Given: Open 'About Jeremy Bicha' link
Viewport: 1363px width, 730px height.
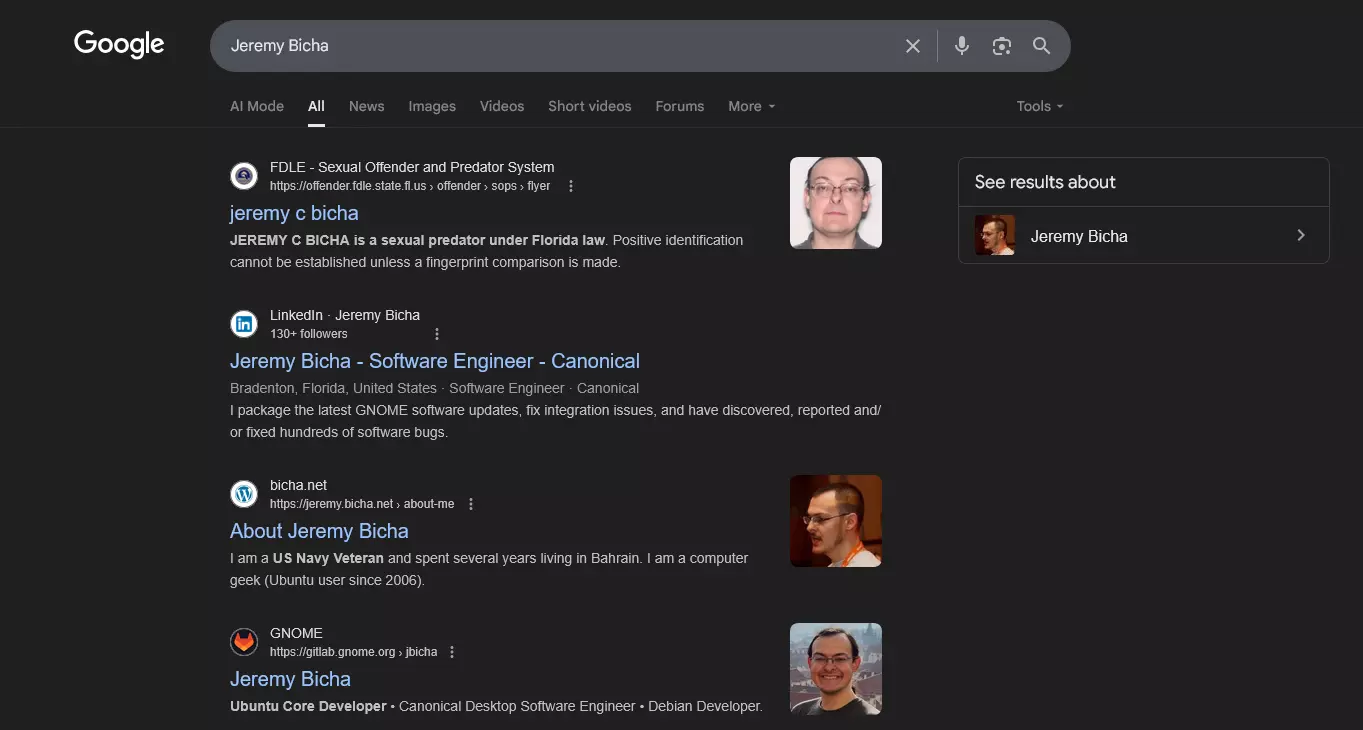Looking at the screenshot, I should tap(319, 531).
